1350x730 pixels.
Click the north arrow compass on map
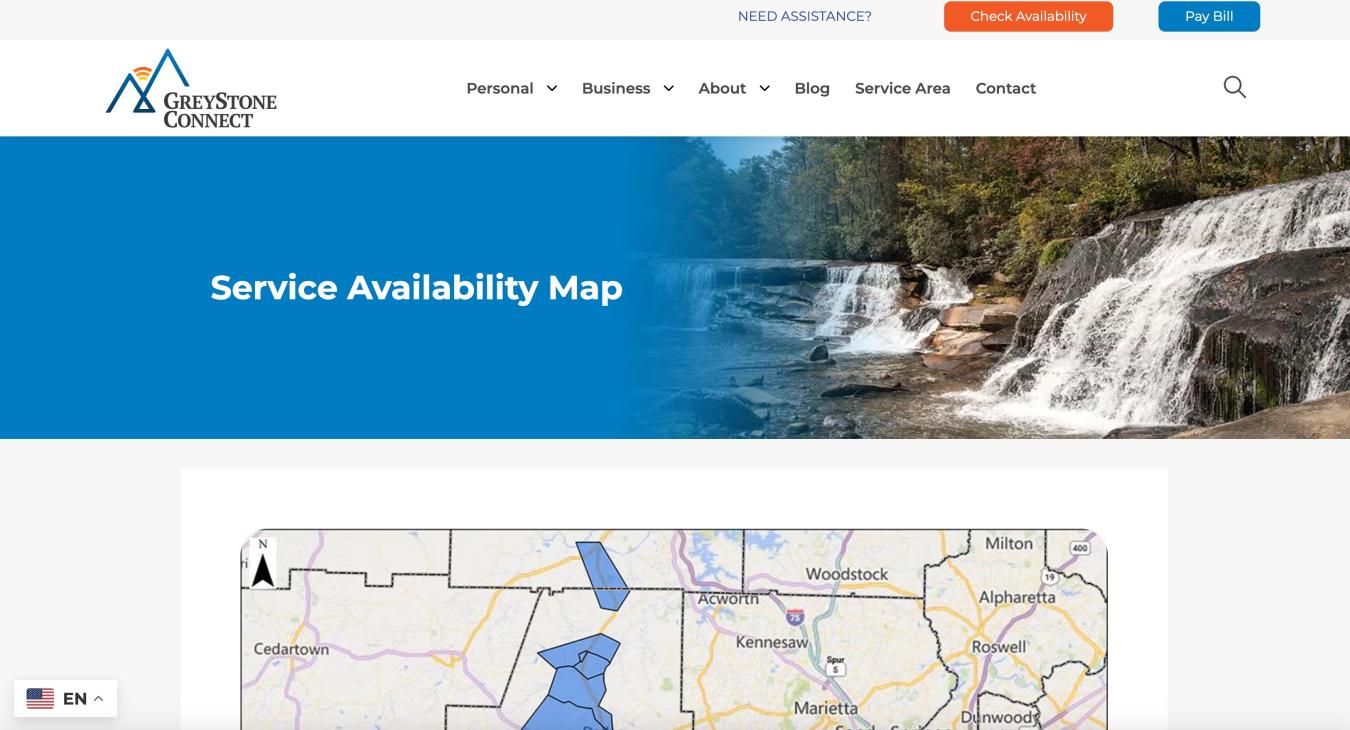click(x=263, y=564)
